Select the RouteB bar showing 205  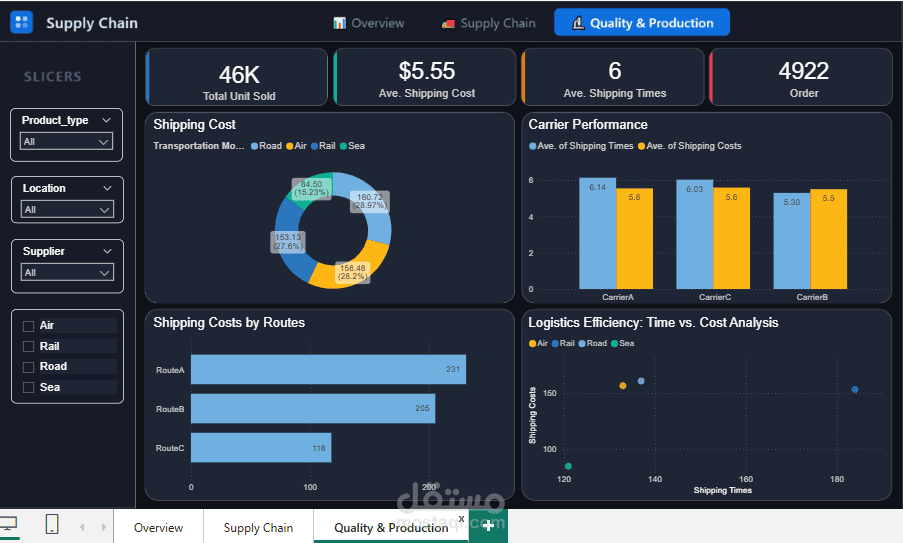313,409
